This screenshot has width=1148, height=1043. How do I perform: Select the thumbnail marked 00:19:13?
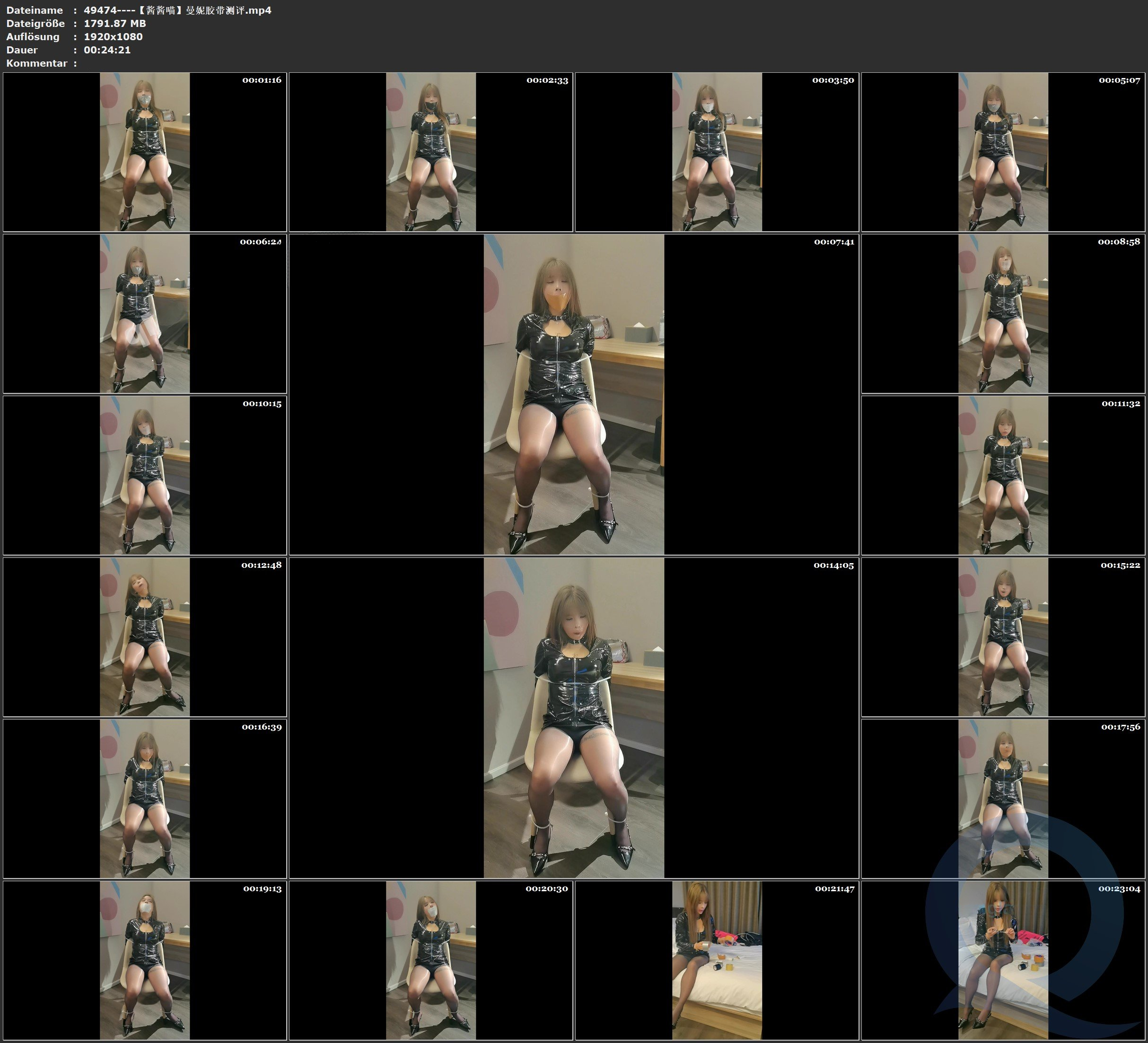pyautogui.click(x=145, y=960)
